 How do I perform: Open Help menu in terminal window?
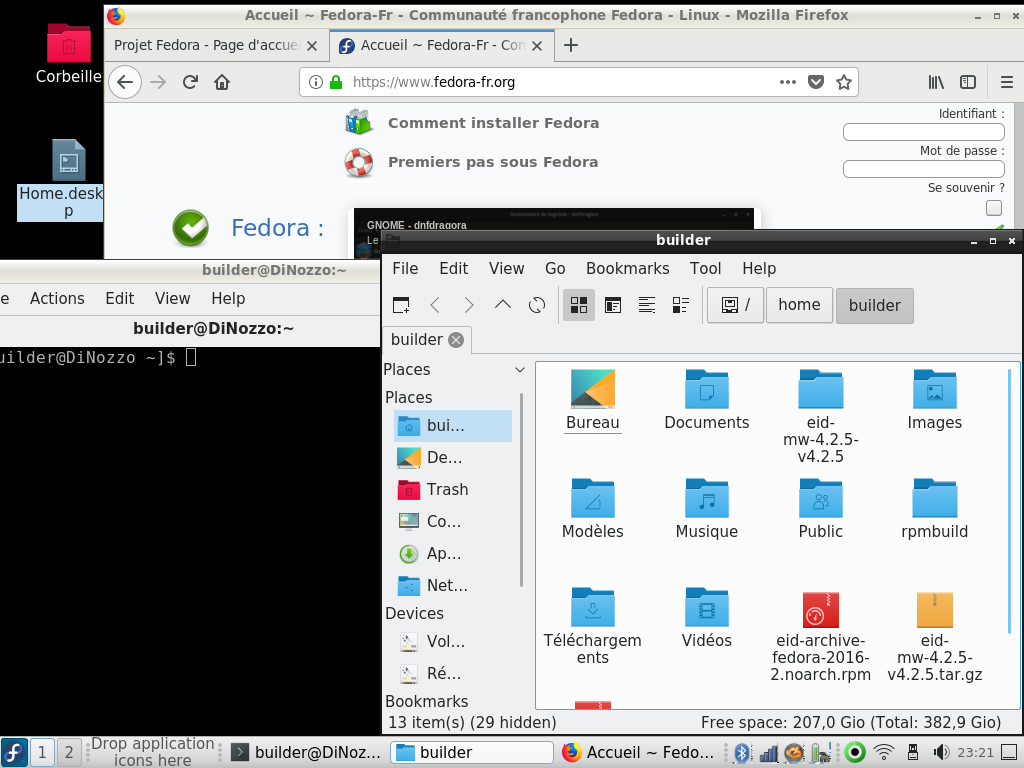coord(228,298)
